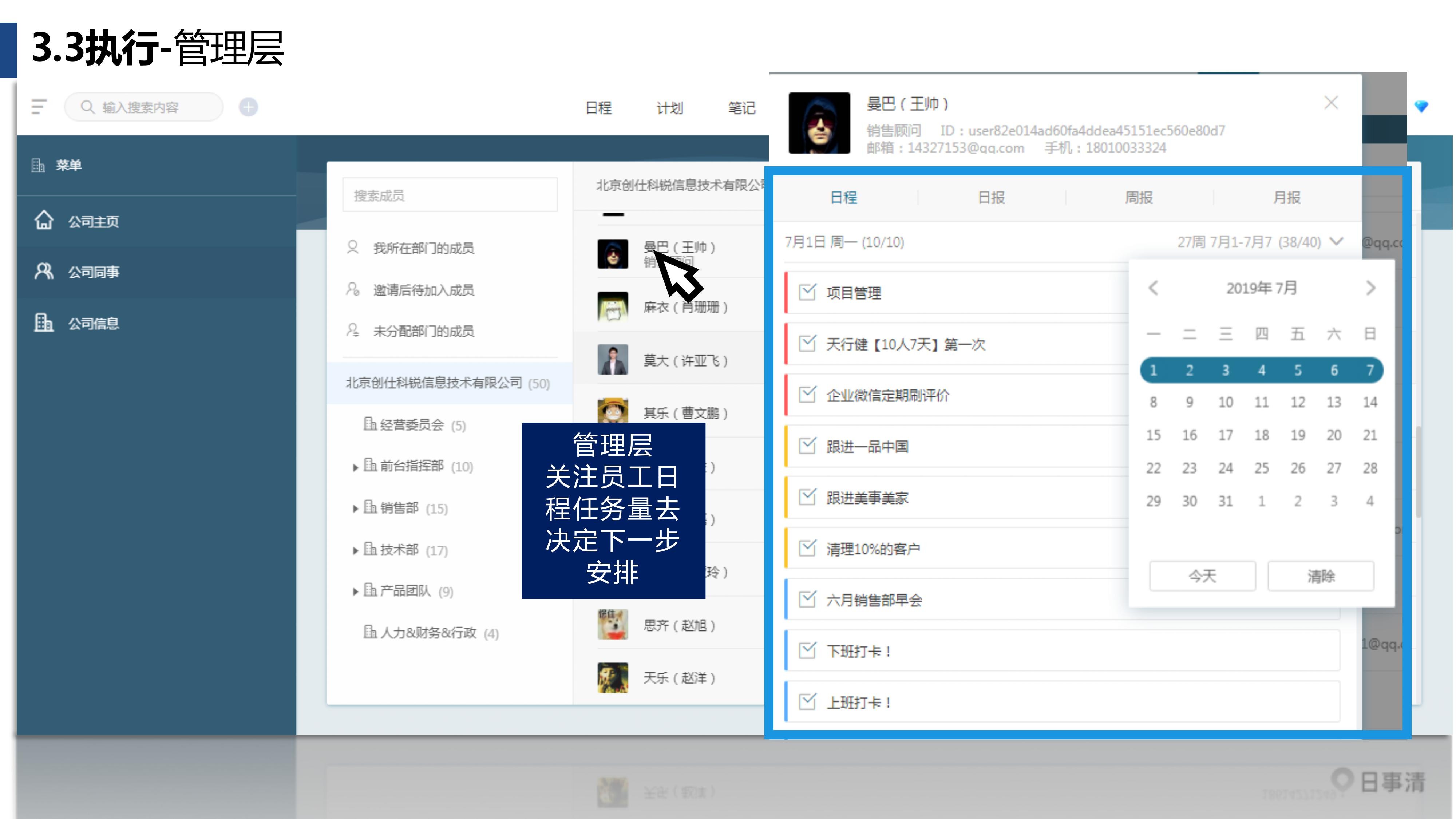The height and width of the screenshot is (819, 1456).
Task: Open the week 27周 7月1-7月7 dropdown arrow
Action: [1336, 241]
